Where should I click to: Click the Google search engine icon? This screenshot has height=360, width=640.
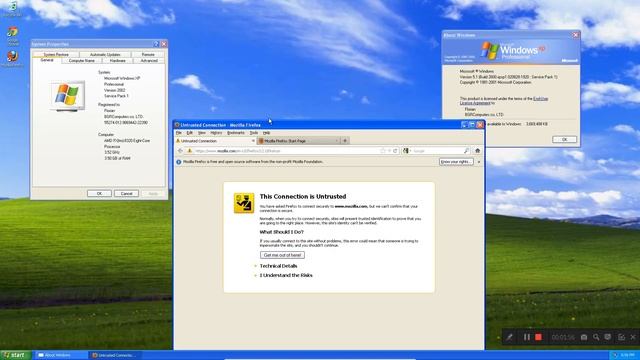pyautogui.click(x=406, y=151)
